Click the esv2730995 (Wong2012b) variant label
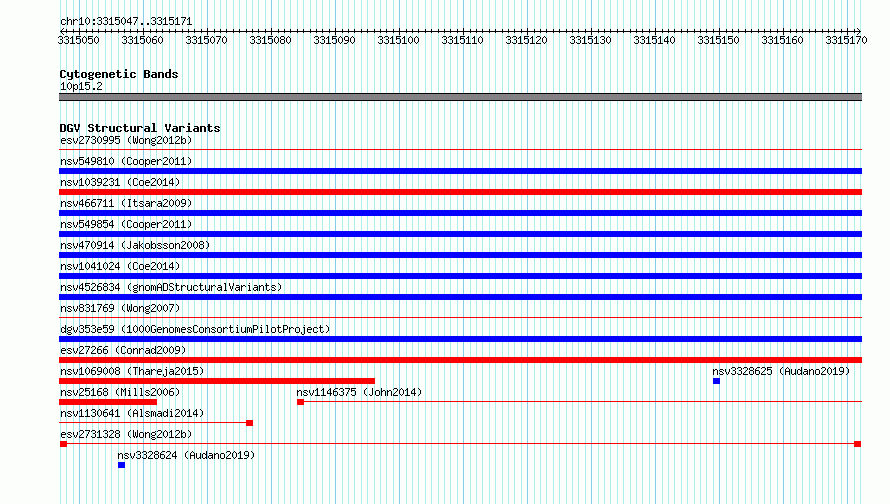The width and height of the screenshot is (890, 504). pos(126,140)
